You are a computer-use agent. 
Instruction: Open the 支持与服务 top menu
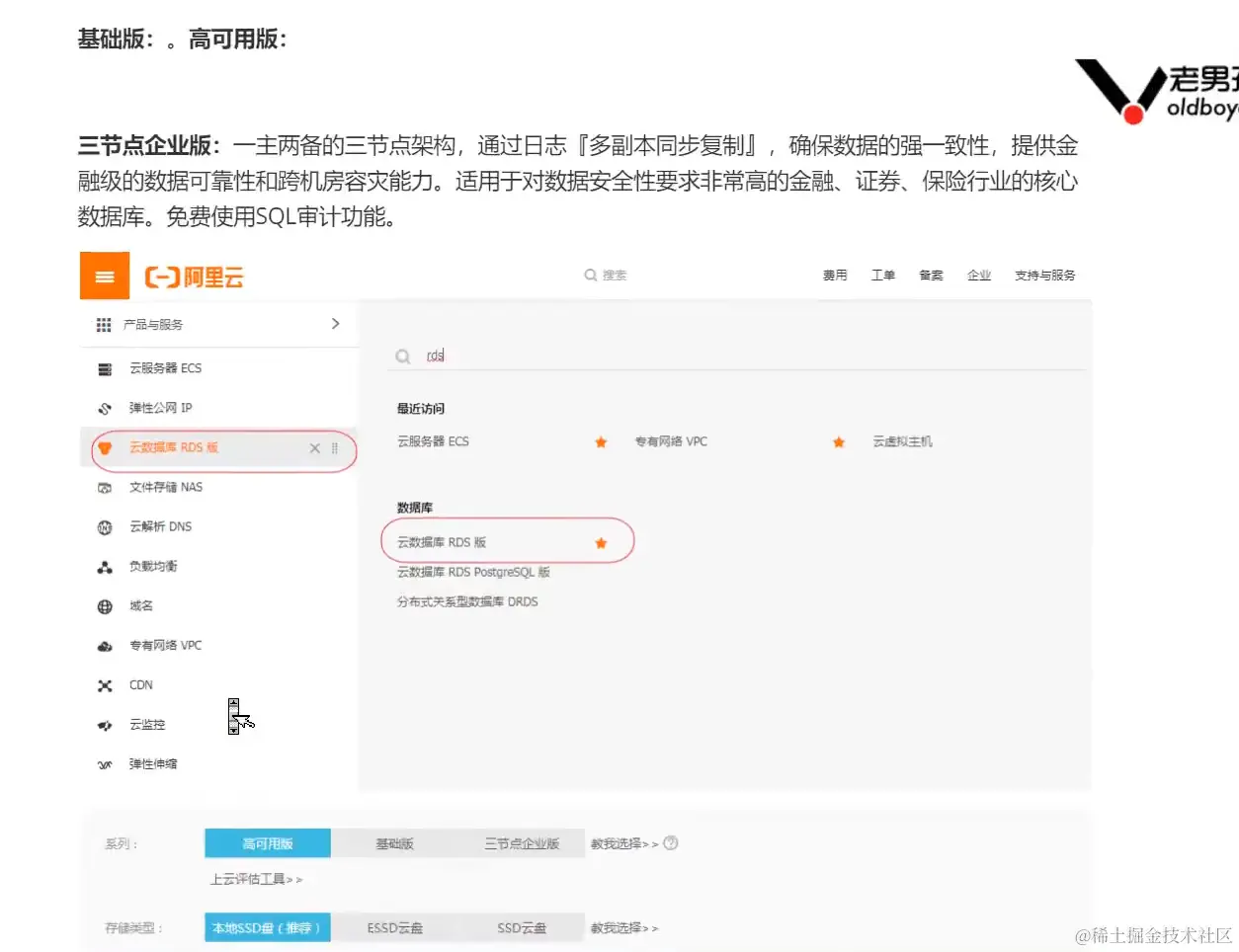pos(1045,276)
